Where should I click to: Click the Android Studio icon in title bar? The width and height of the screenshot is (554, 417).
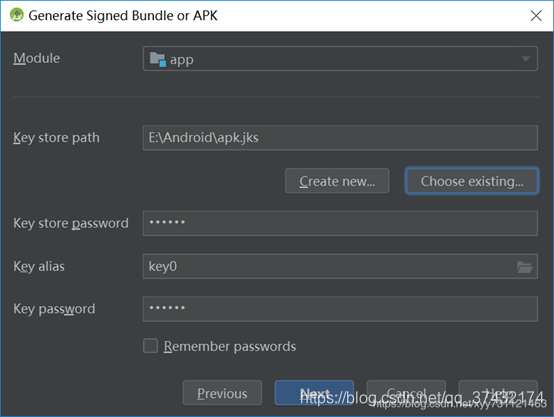pos(17,15)
